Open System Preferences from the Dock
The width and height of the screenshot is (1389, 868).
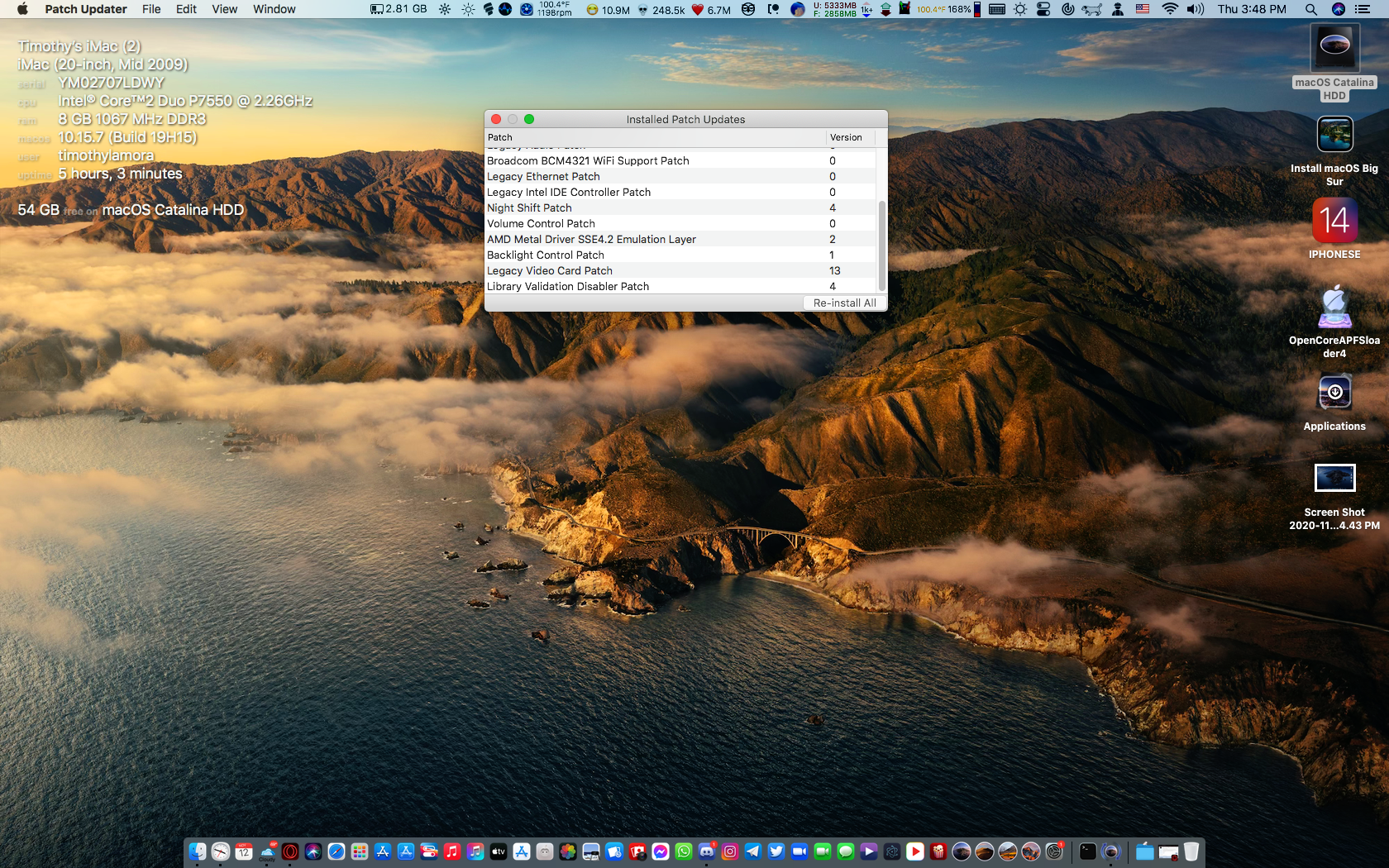point(1054,851)
